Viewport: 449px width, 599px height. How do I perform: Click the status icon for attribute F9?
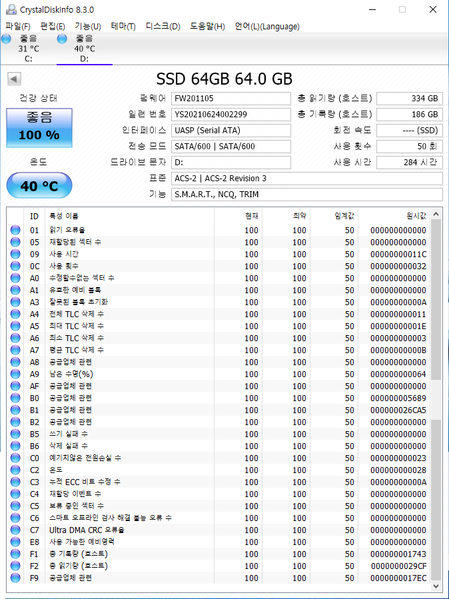point(15,578)
